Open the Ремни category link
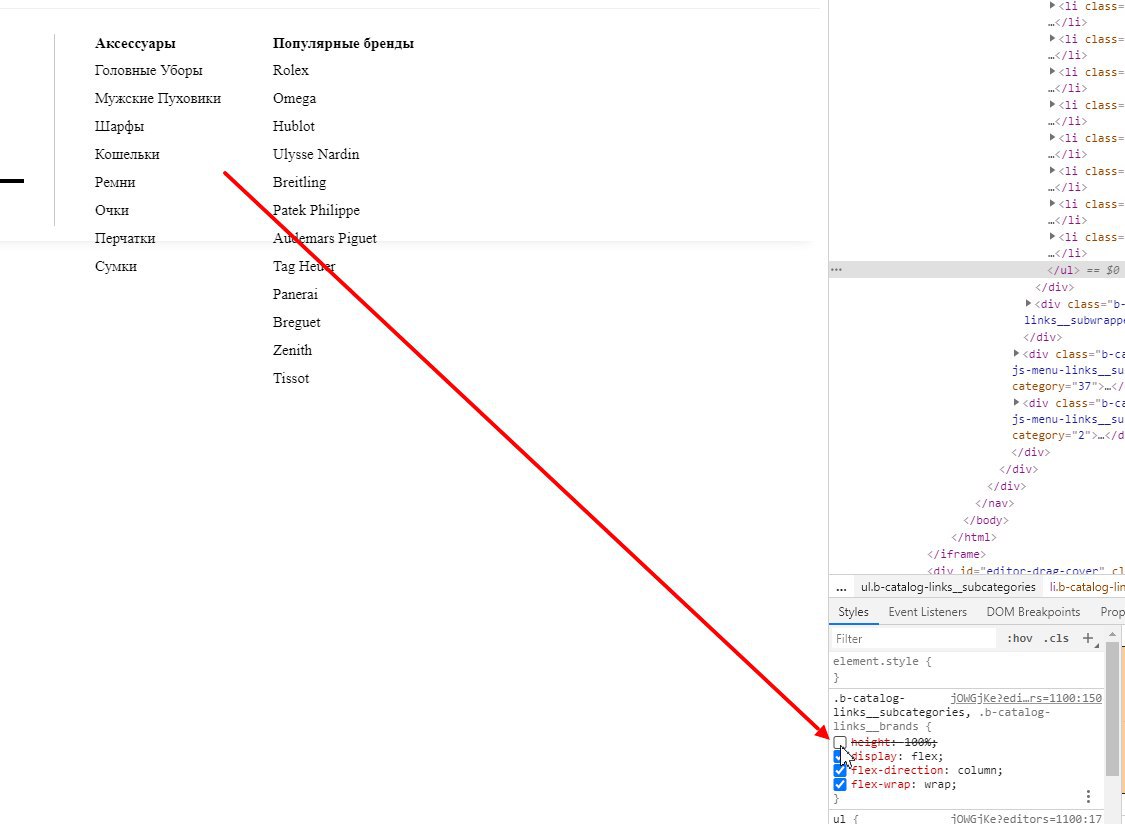Image resolution: width=1125 pixels, height=824 pixels. (115, 182)
